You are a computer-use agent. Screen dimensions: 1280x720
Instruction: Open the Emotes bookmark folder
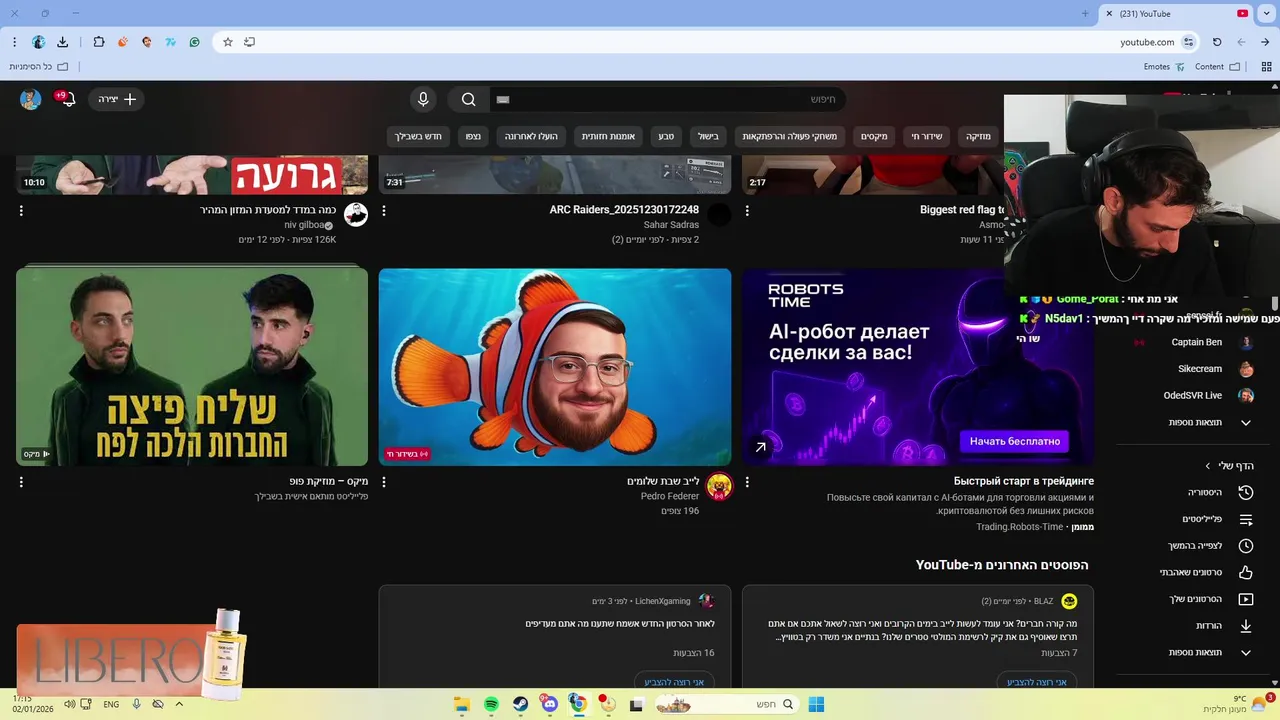[x=1164, y=67]
